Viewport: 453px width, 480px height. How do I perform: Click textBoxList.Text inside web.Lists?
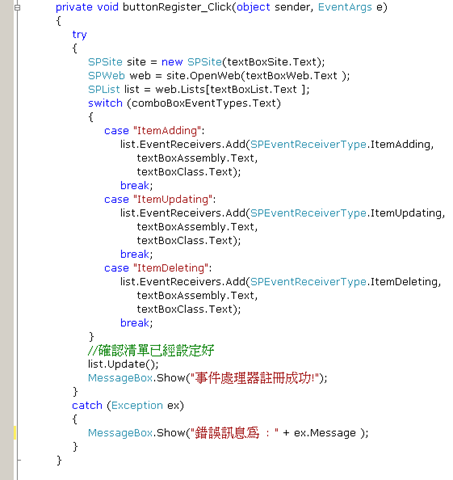(x=254, y=89)
